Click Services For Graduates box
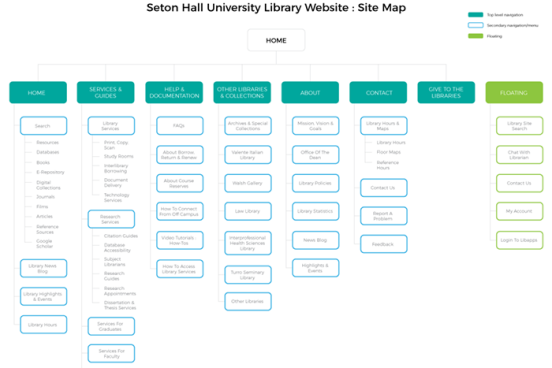The height and width of the screenshot is (368, 552). tap(111, 326)
